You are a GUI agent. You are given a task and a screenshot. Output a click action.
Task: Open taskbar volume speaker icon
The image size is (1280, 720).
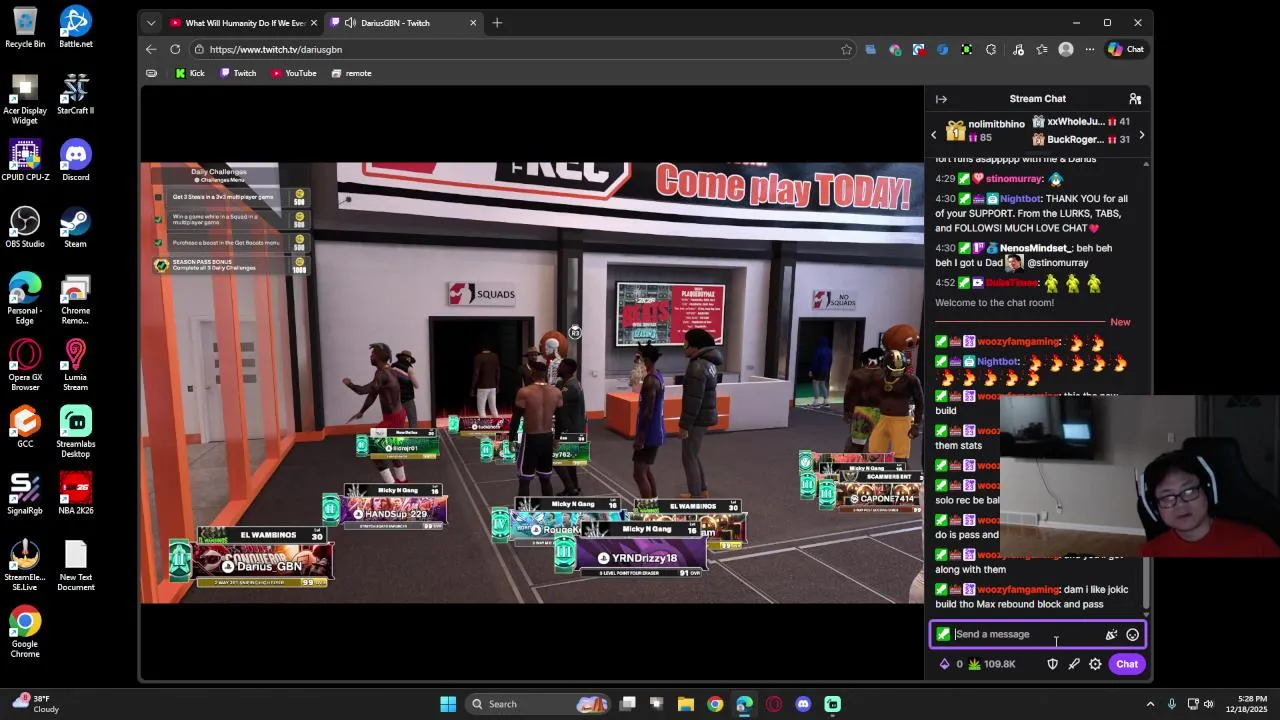click(1208, 704)
